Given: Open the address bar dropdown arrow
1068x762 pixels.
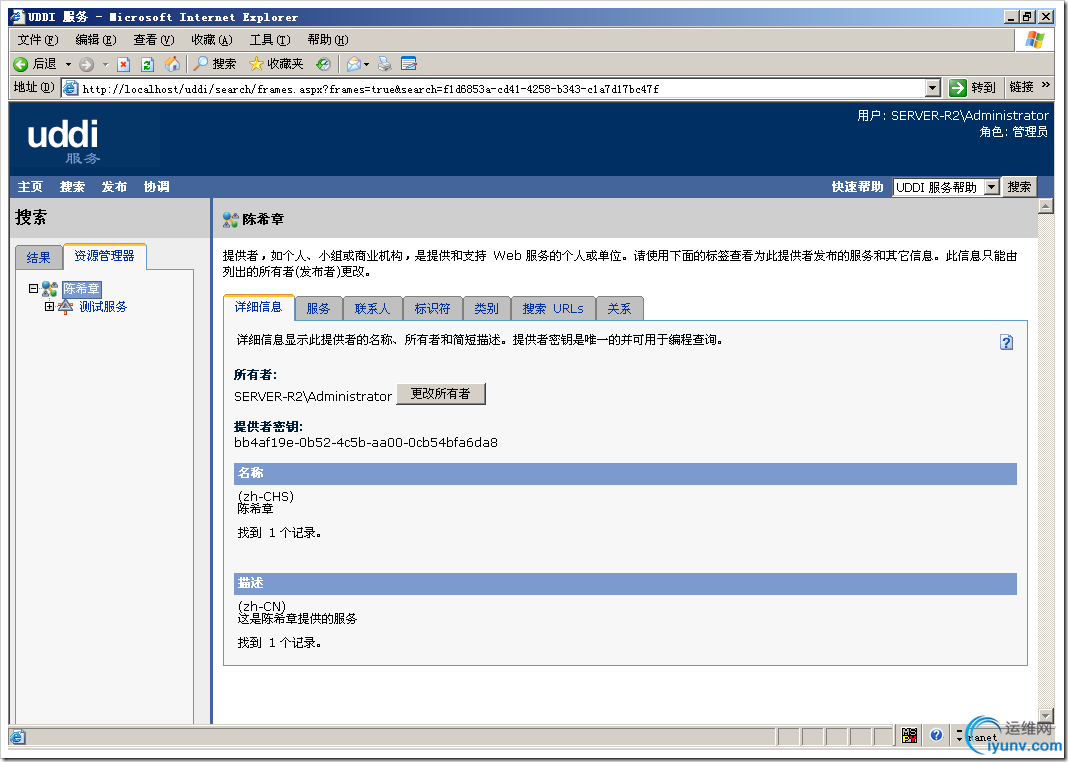Looking at the screenshot, I should tap(933, 88).
